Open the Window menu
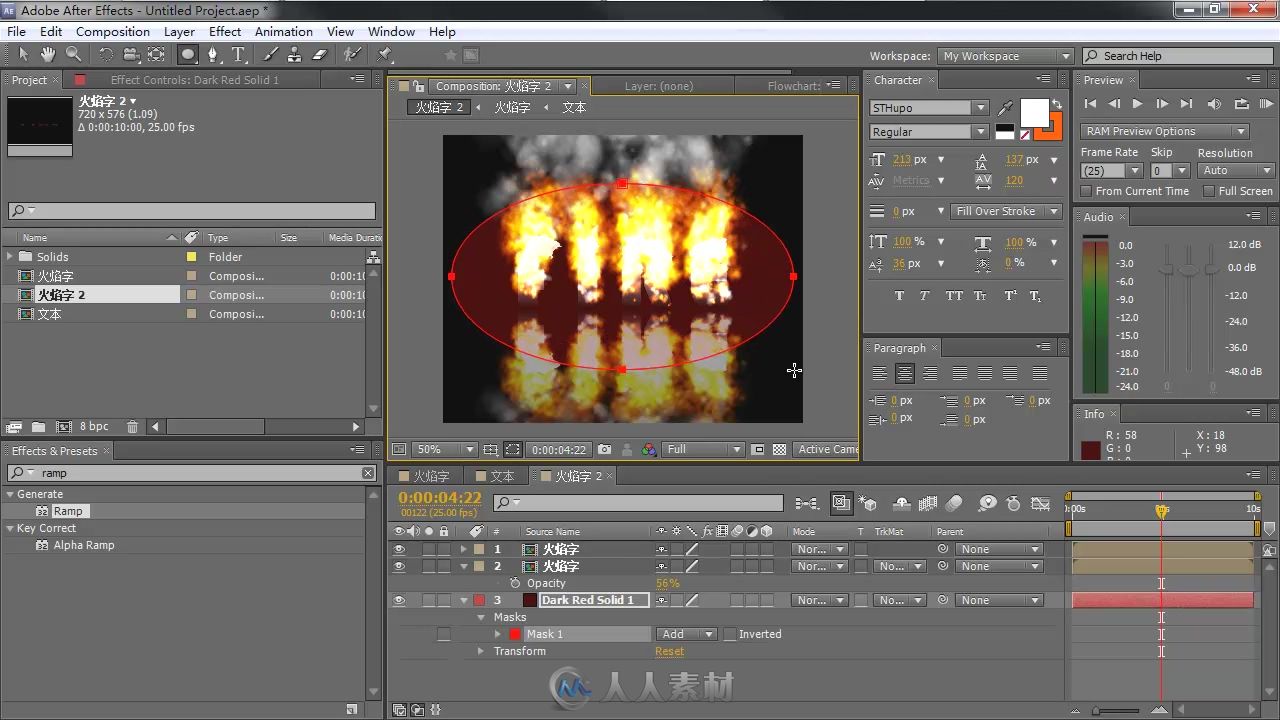This screenshot has width=1280, height=720. tap(391, 31)
